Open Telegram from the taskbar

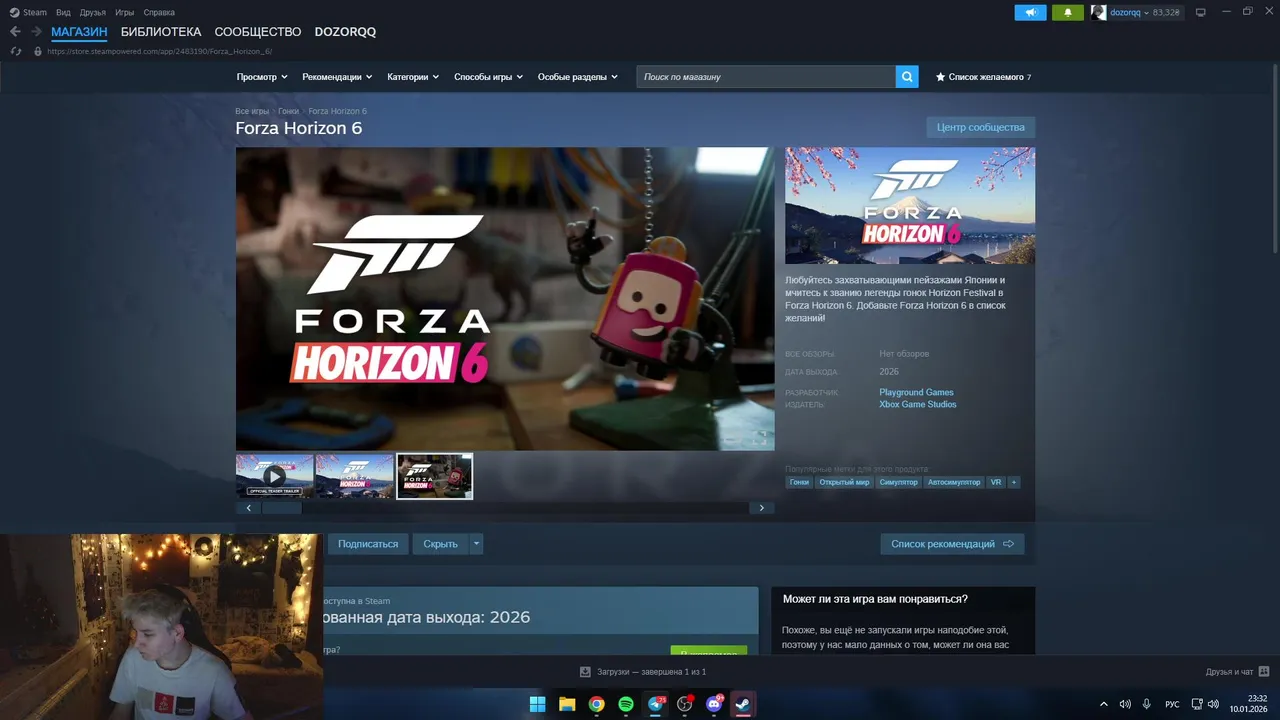(x=656, y=704)
